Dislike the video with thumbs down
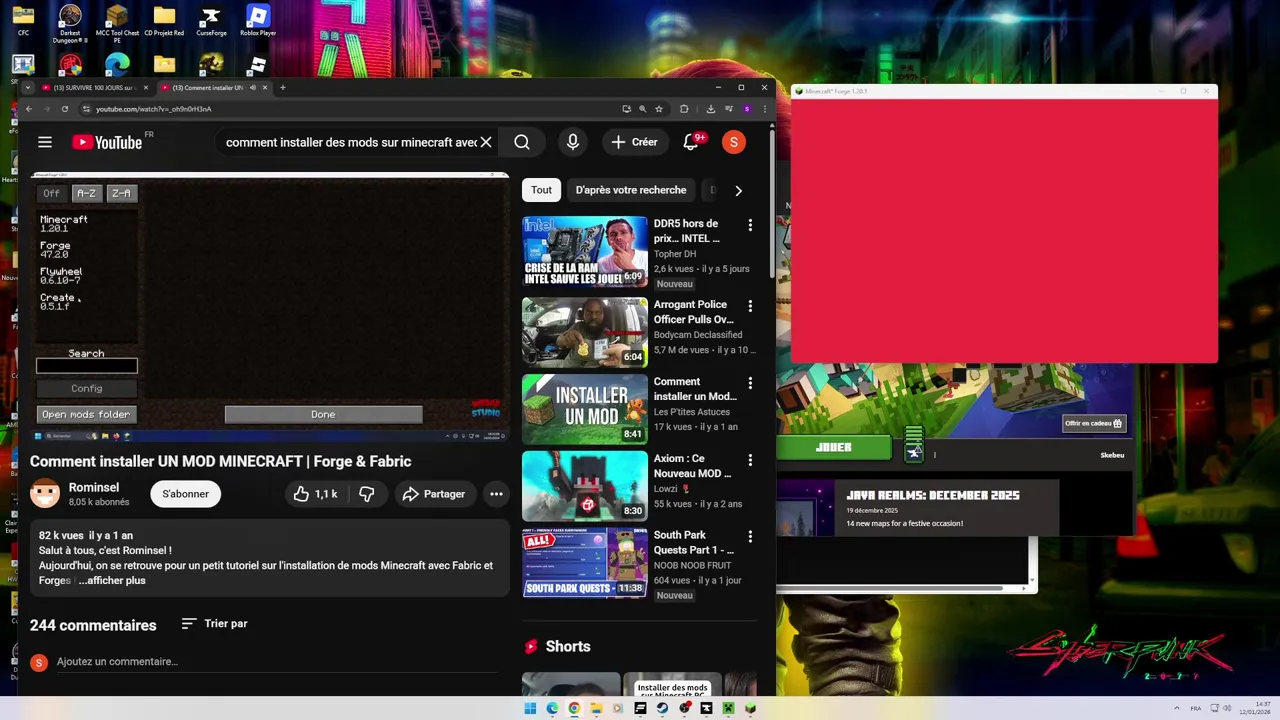 click(x=367, y=494)
